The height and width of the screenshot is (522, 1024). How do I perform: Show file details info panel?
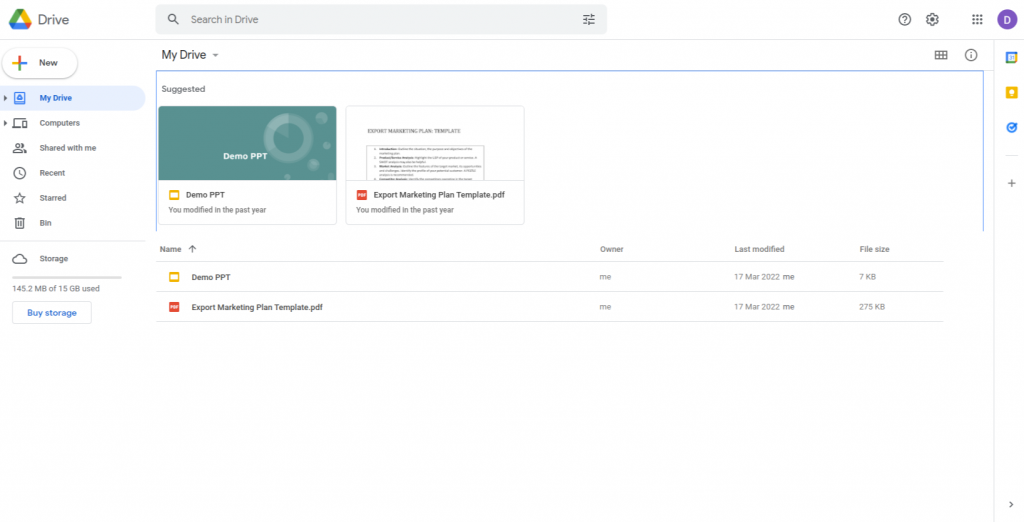[x=970, y=55]
